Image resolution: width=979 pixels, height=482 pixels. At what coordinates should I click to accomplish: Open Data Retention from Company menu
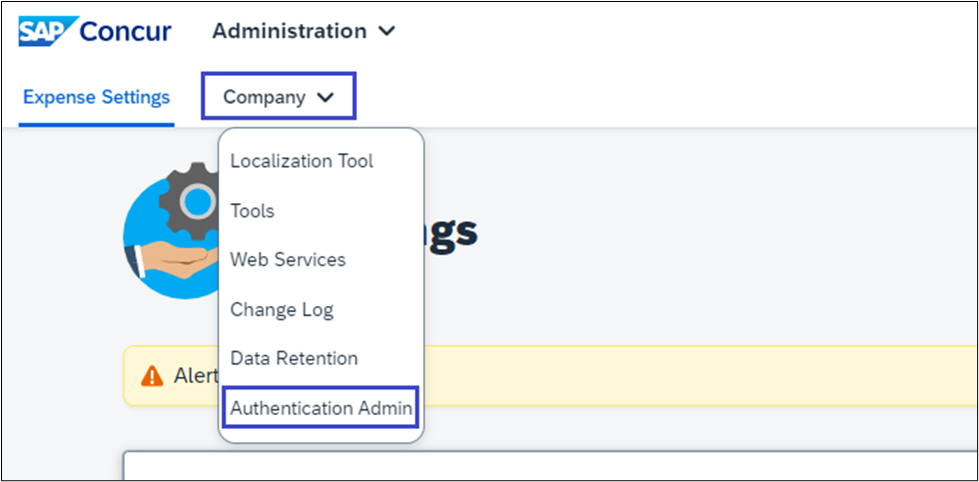tap(294, 358)
